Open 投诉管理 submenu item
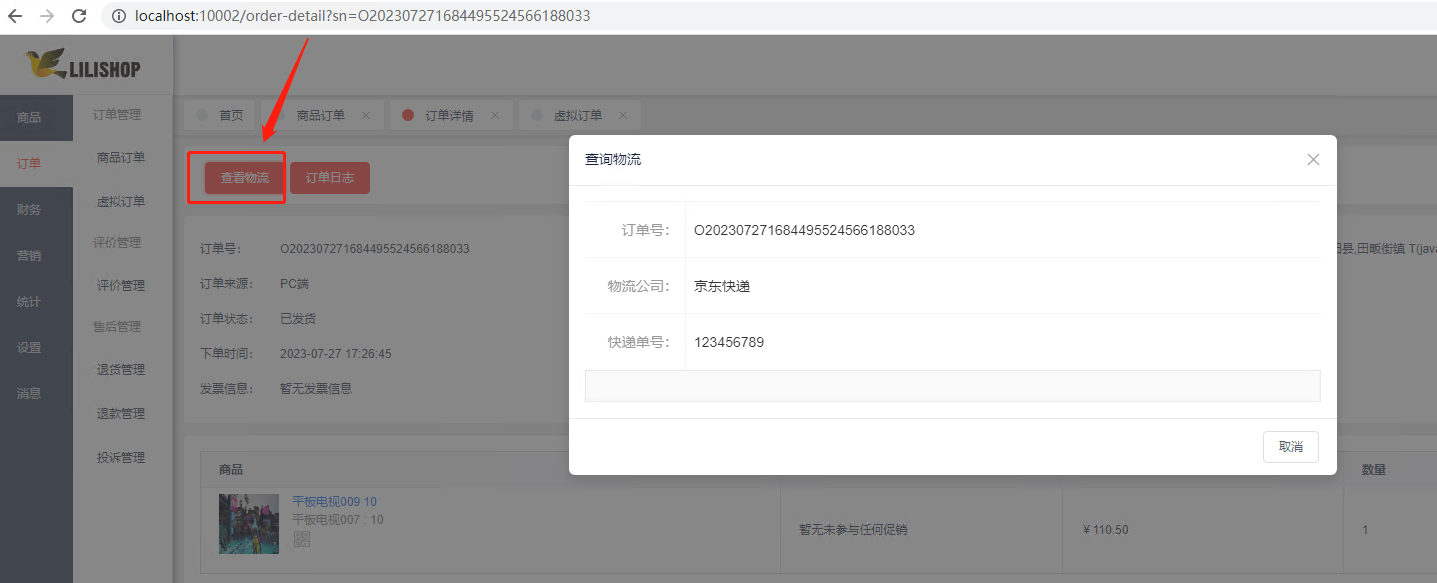 [121, 458]
